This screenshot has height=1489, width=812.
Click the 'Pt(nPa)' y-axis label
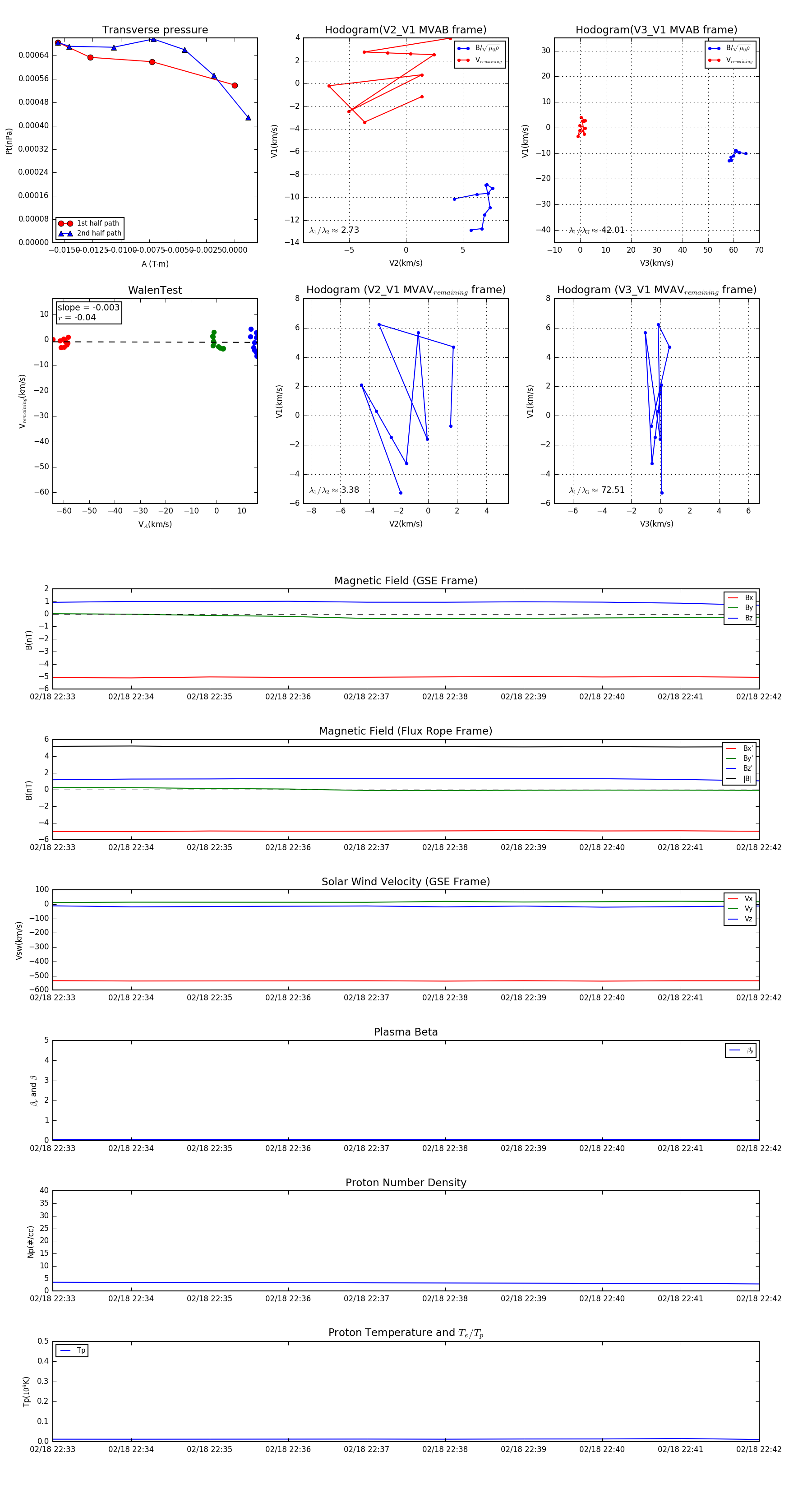9,140
